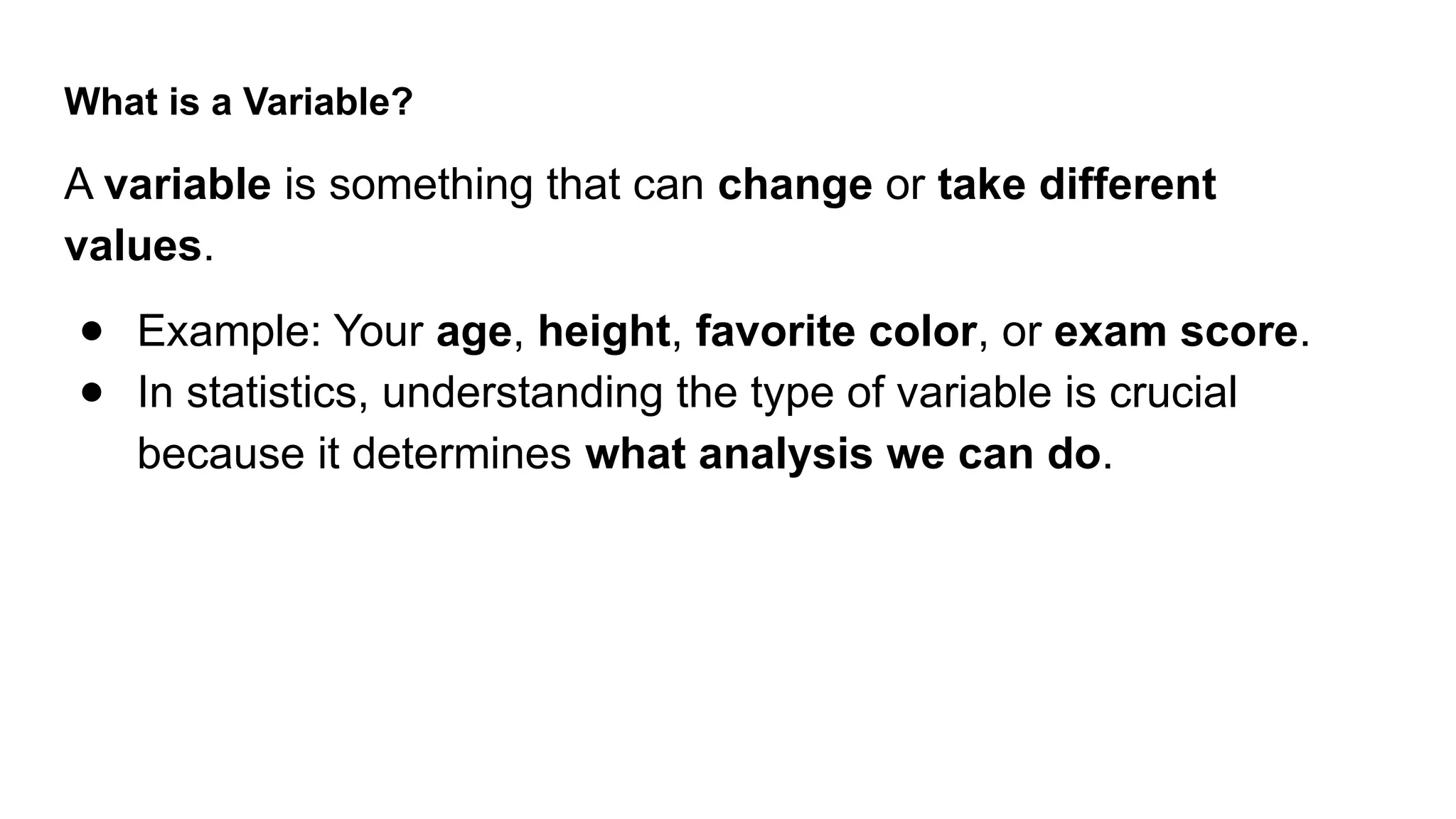Viewport: 1456px width, 819px height.
Task: Click the bold word "variable" in the definition
Action: pos(188,185)
